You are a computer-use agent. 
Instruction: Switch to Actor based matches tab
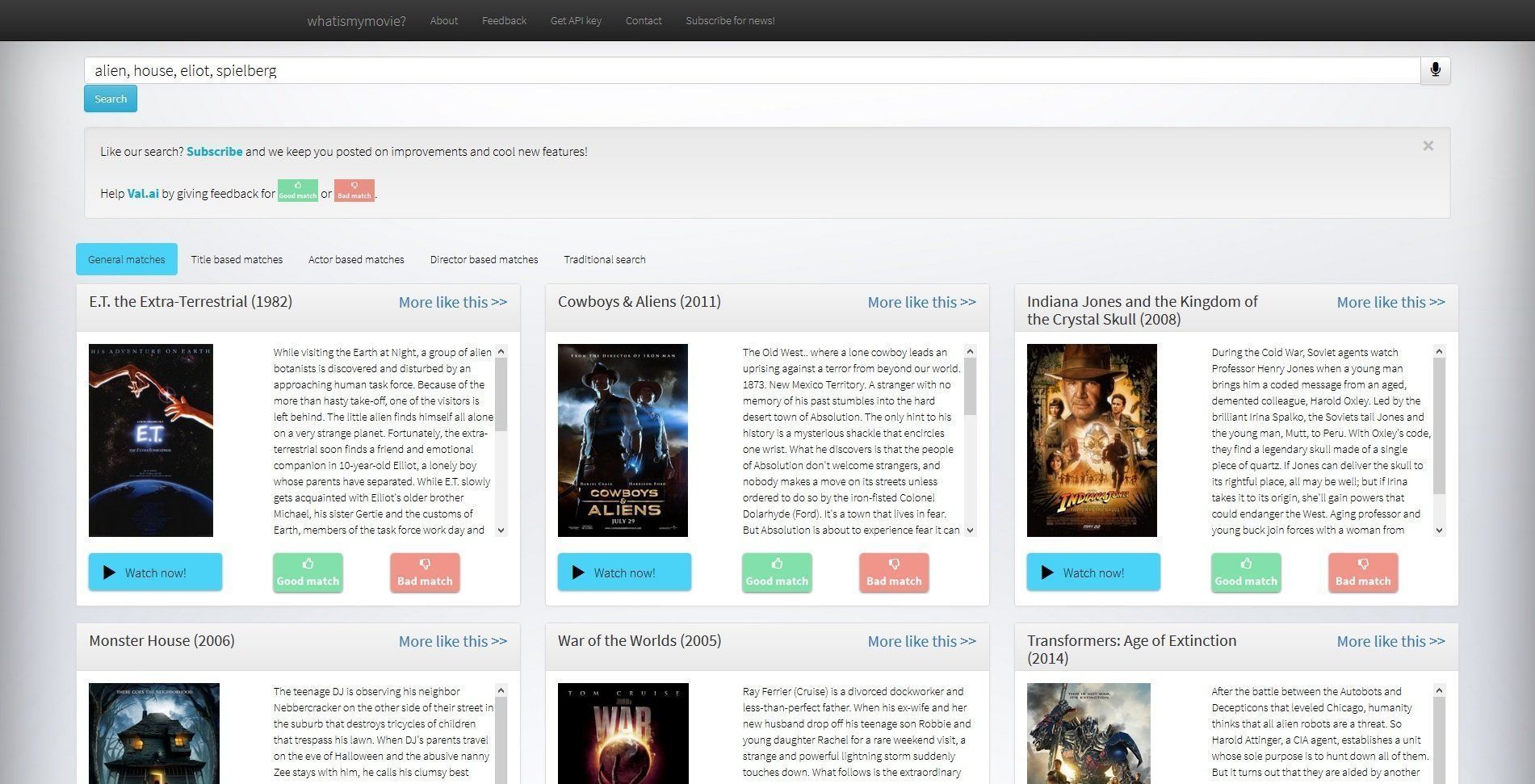click(356, 259)
